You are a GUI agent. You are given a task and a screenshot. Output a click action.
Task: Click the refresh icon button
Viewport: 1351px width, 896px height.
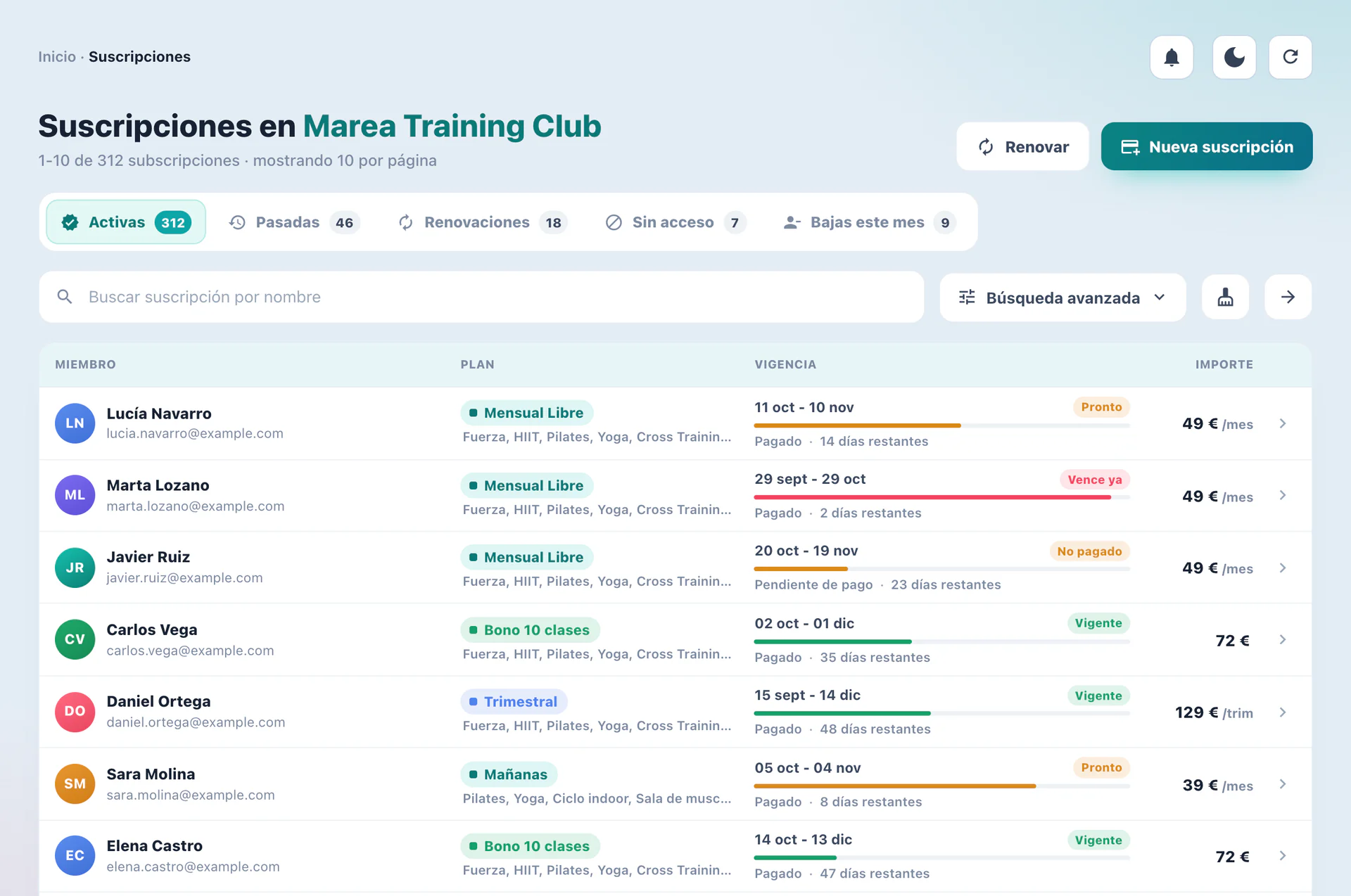[x=1290, y=57]
